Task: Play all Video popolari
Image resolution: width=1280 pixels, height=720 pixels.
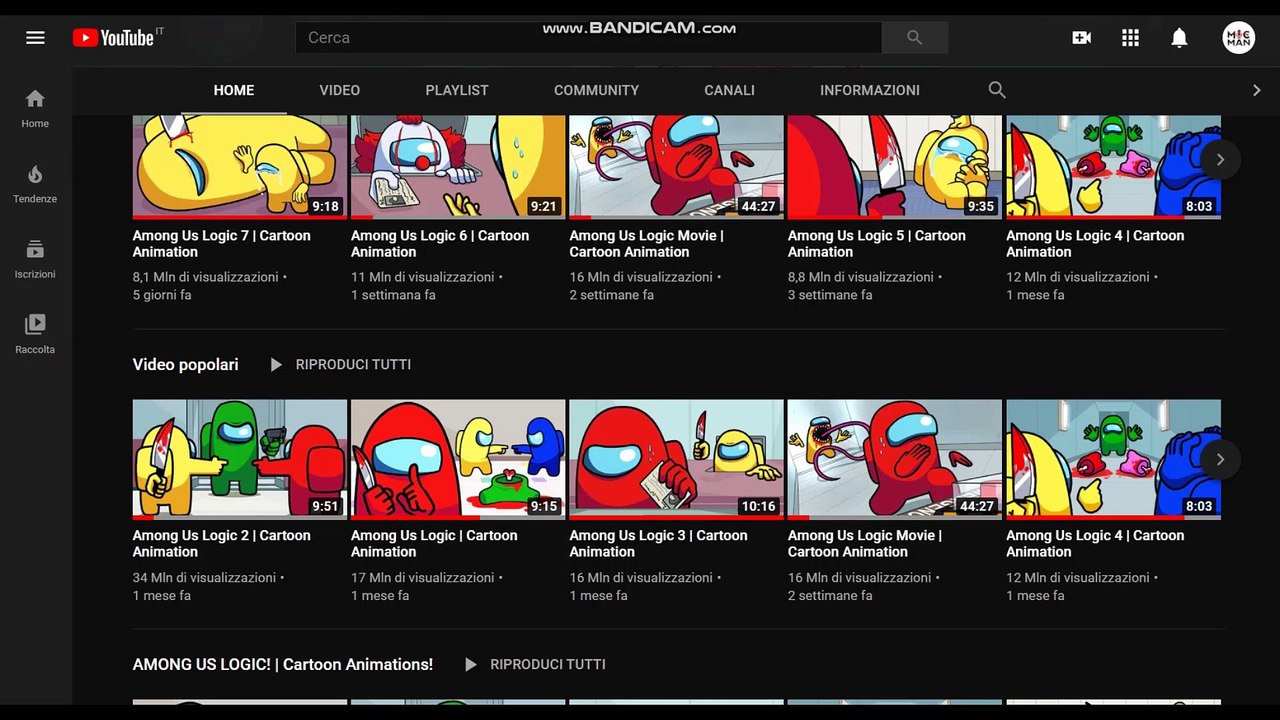Action: [340, 365]
